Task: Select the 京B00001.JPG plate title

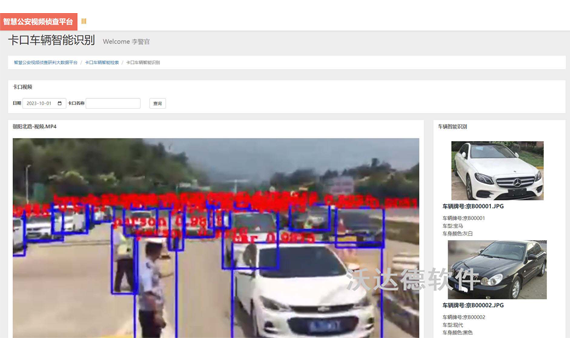Action: click(473, 206)
